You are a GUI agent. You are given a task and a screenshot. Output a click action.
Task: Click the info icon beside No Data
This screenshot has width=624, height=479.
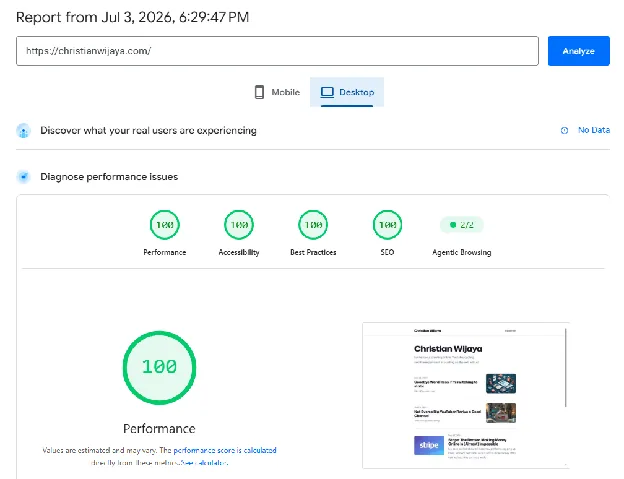(564, 130)
